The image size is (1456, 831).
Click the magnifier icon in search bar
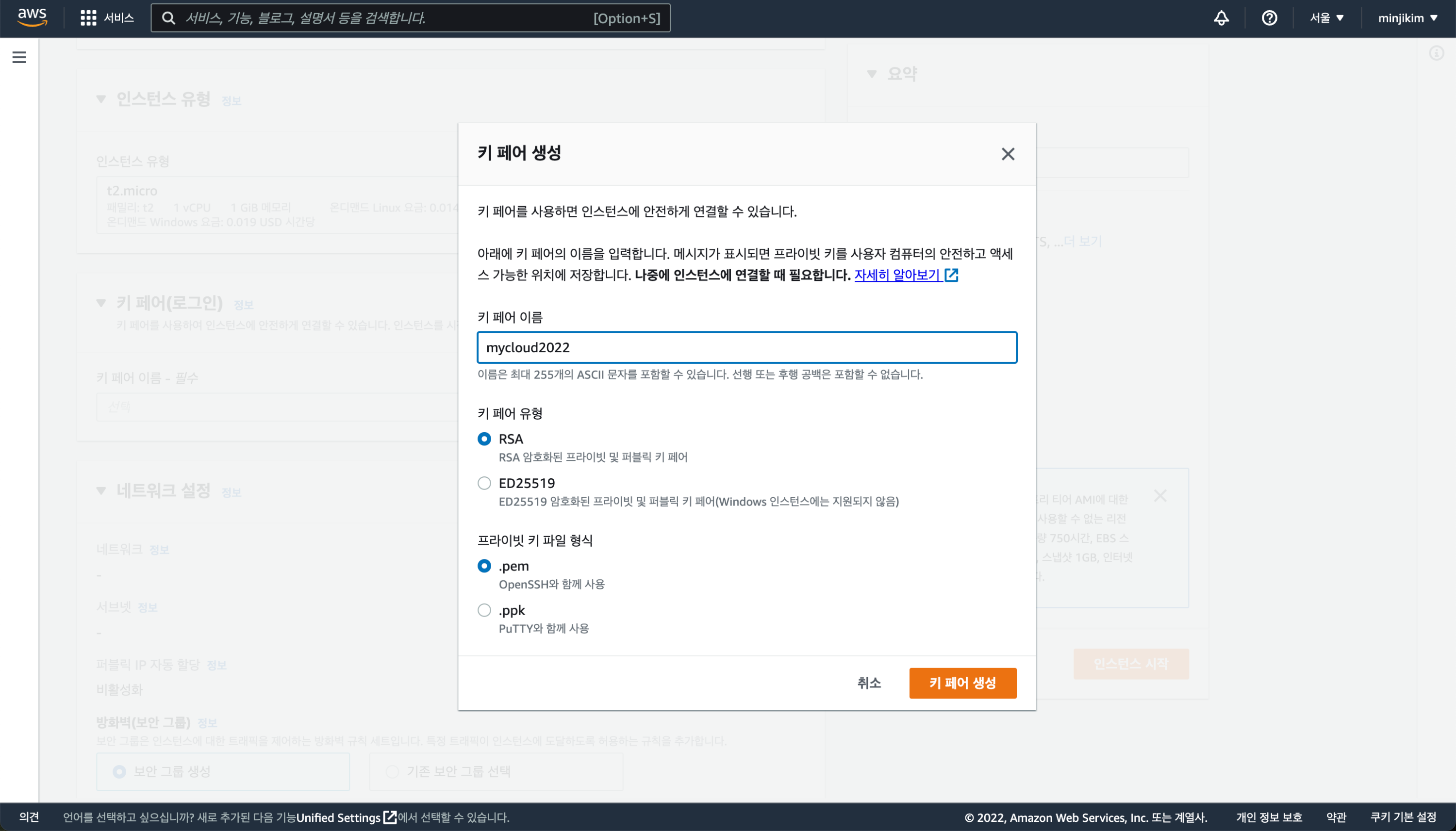pyautogui.click(x=168, y=18)
